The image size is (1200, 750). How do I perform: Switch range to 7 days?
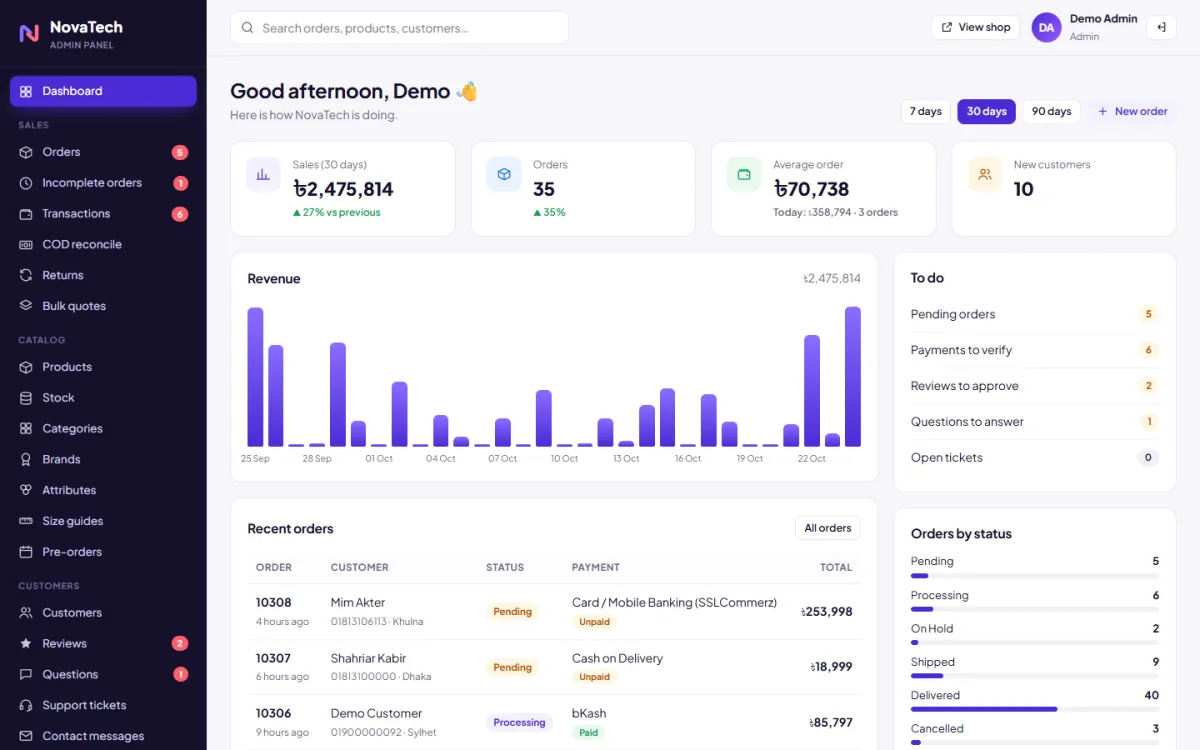tap(925, 111)
